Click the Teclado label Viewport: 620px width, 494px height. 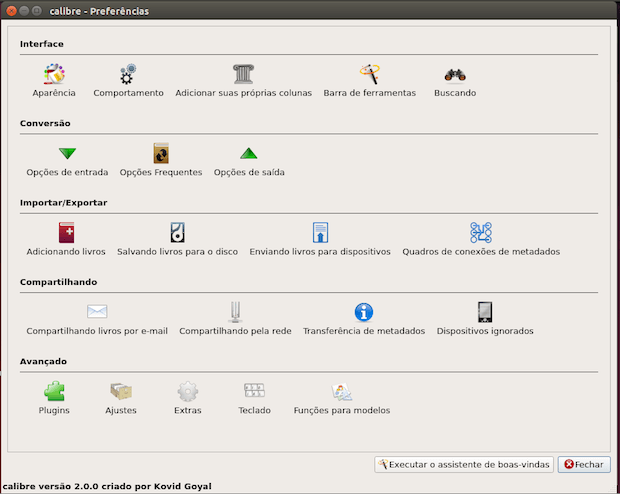pos(255,411)
